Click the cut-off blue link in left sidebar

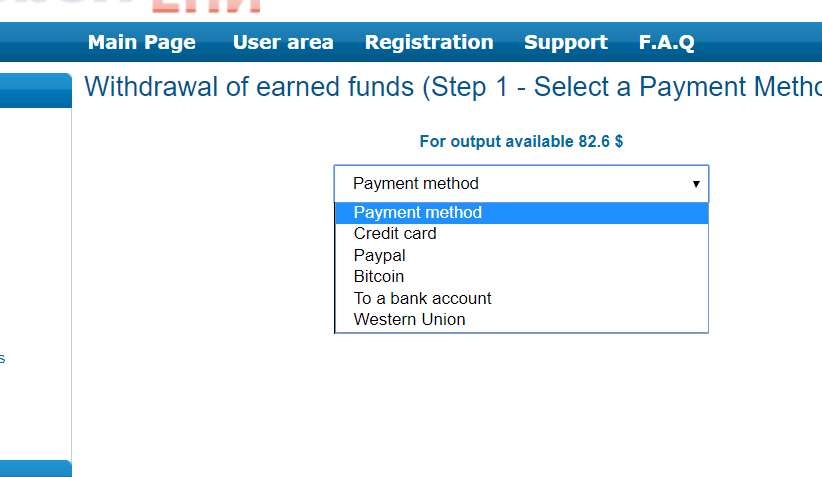pos(3,358)
